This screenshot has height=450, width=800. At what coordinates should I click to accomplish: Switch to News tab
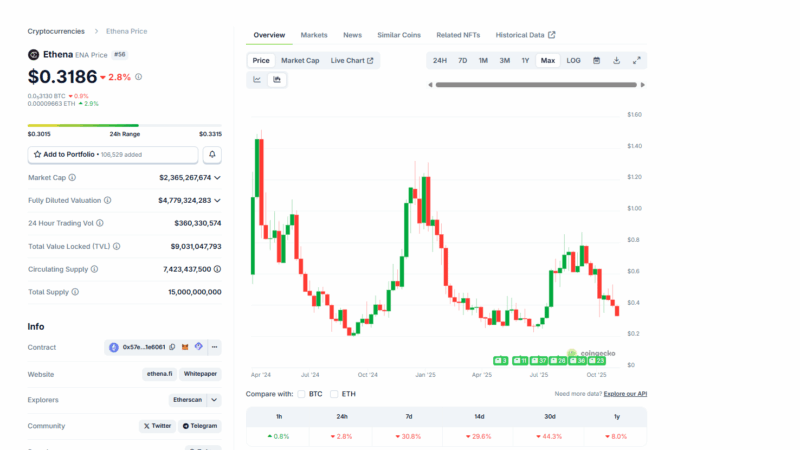pos(352,35)
